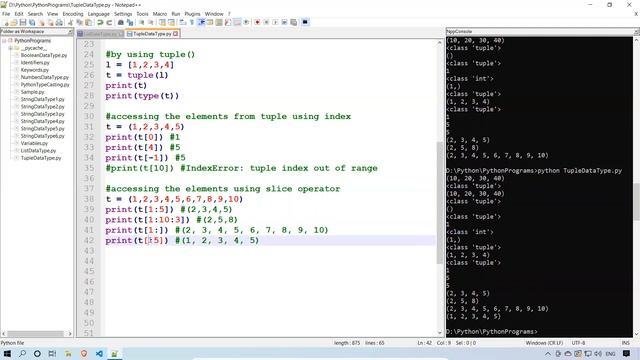Select the vertical scrollbar of the editor

440,202
